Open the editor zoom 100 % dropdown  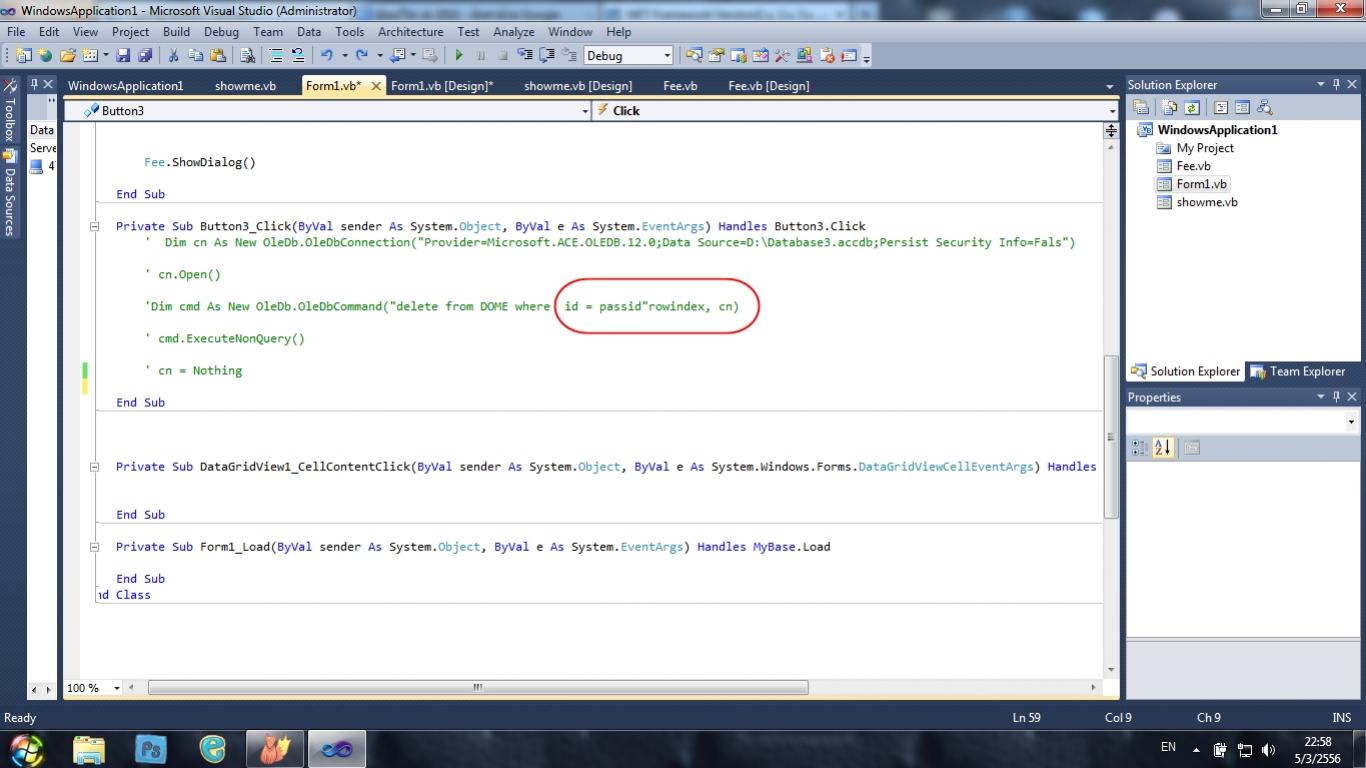point(117,688)
